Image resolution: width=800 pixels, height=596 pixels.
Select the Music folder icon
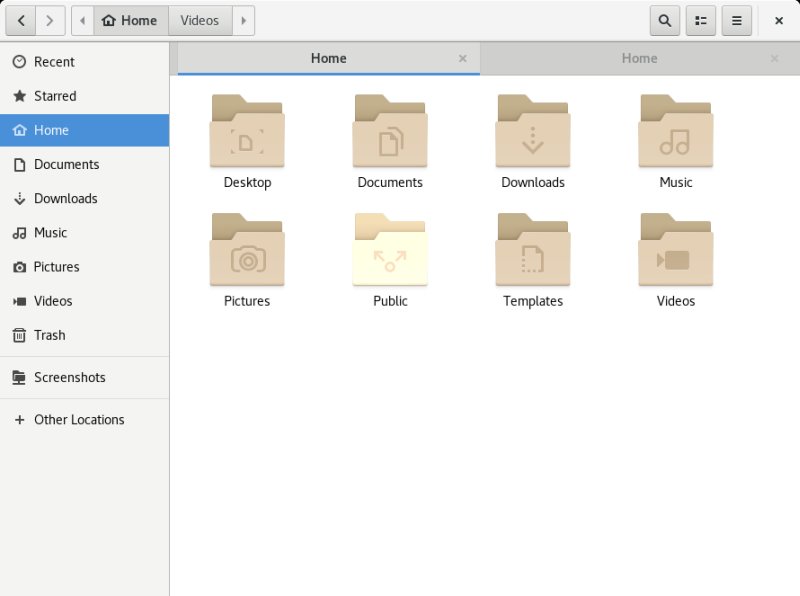point(675,131)
